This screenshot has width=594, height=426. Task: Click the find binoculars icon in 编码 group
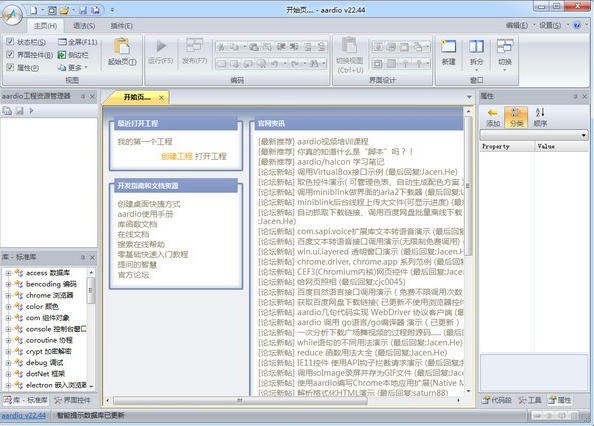click(314, 64)
